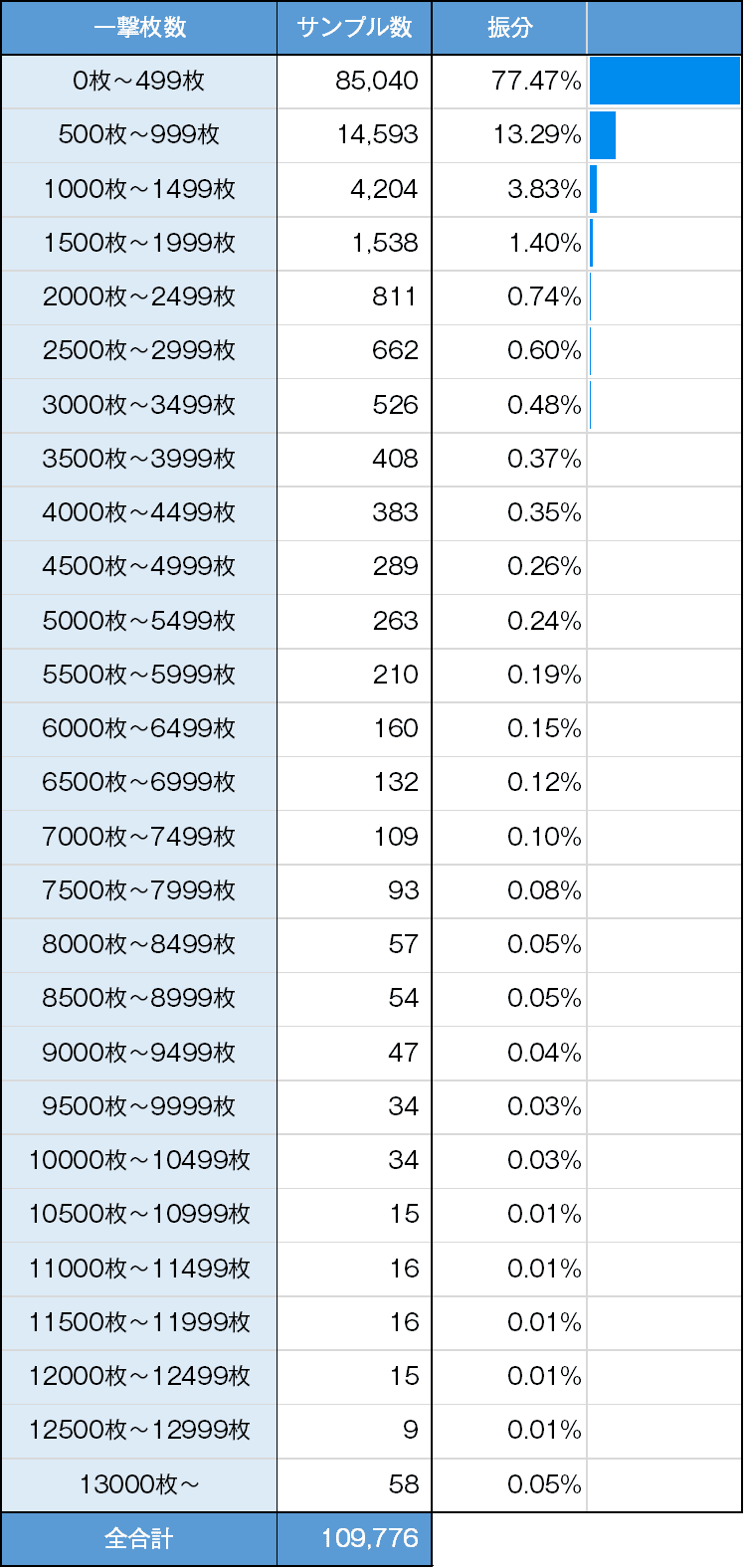Select the 500枚～999枚 row label
This screenshot has width=744, height=1568.
pyautogui.click(x=139, y=135)
